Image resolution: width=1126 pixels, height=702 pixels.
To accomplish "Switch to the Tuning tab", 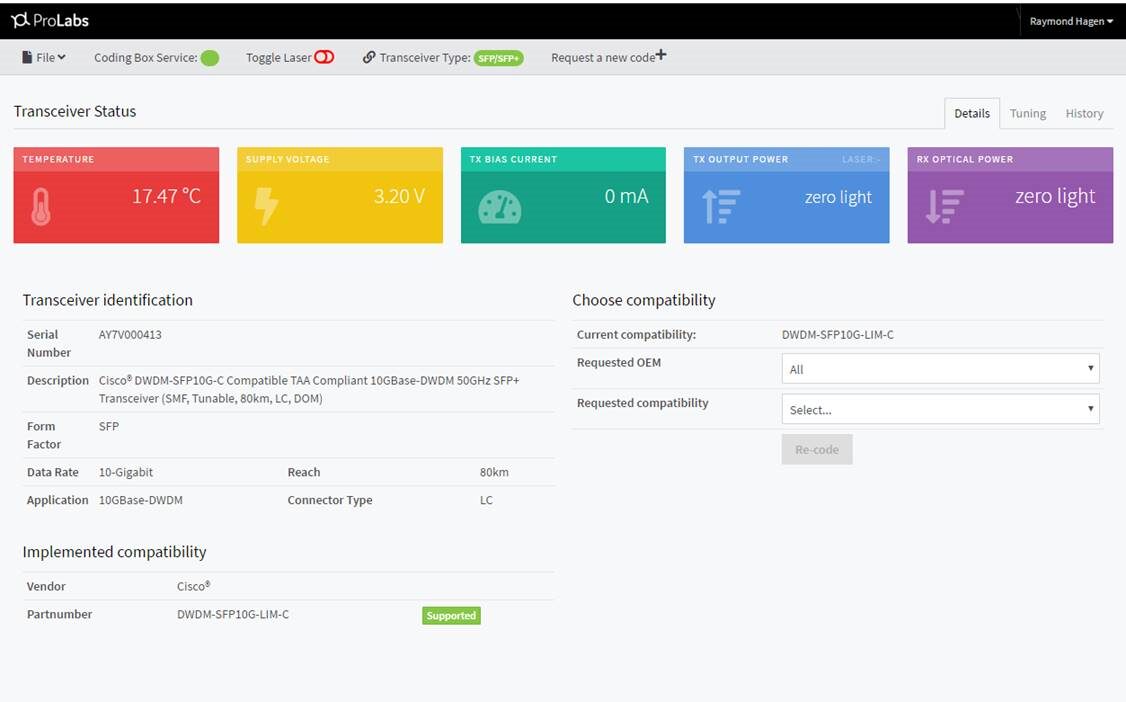I will pos(1027,114).
